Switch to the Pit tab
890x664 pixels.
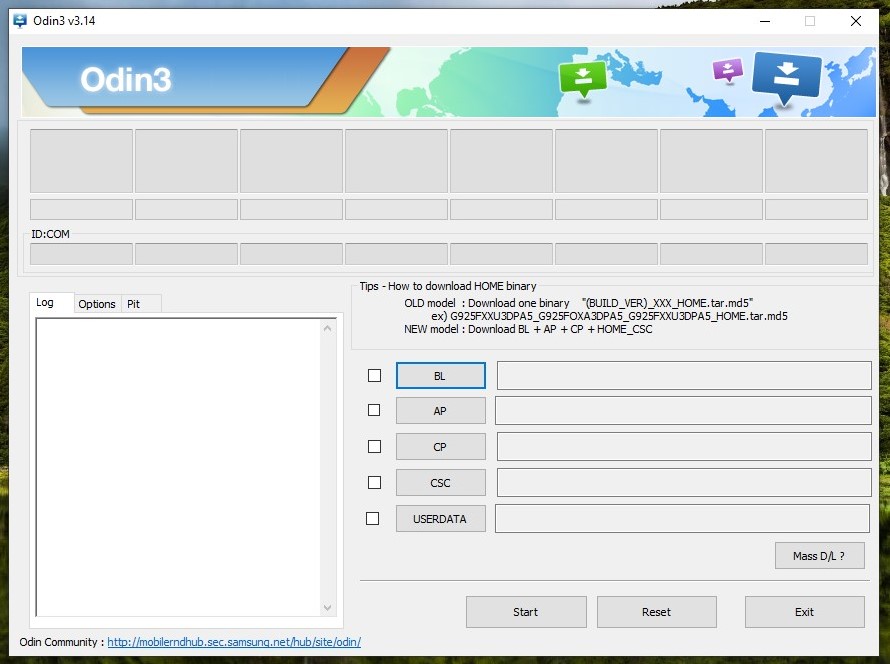point(141,304)
